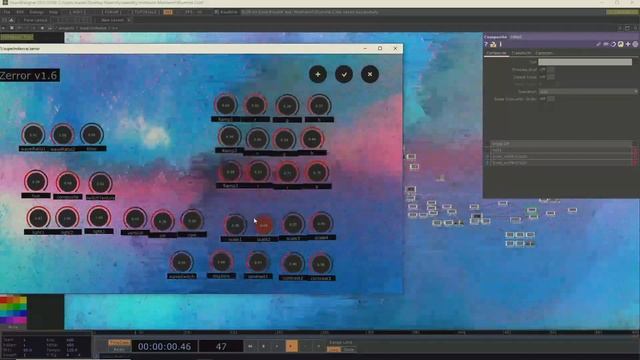Click the Ramp3 knob

tap(230, 172)
